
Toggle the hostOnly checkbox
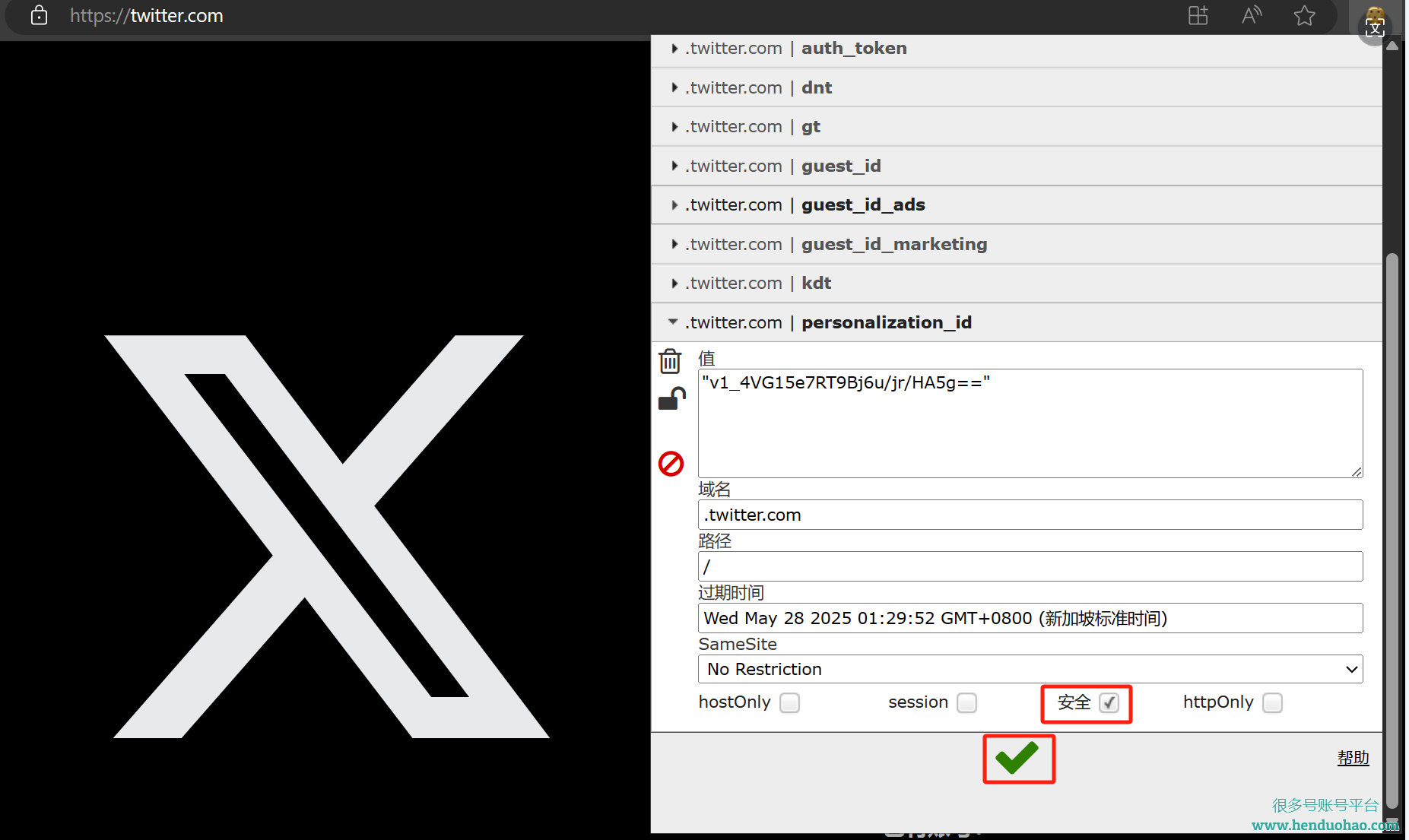point(790,702)
